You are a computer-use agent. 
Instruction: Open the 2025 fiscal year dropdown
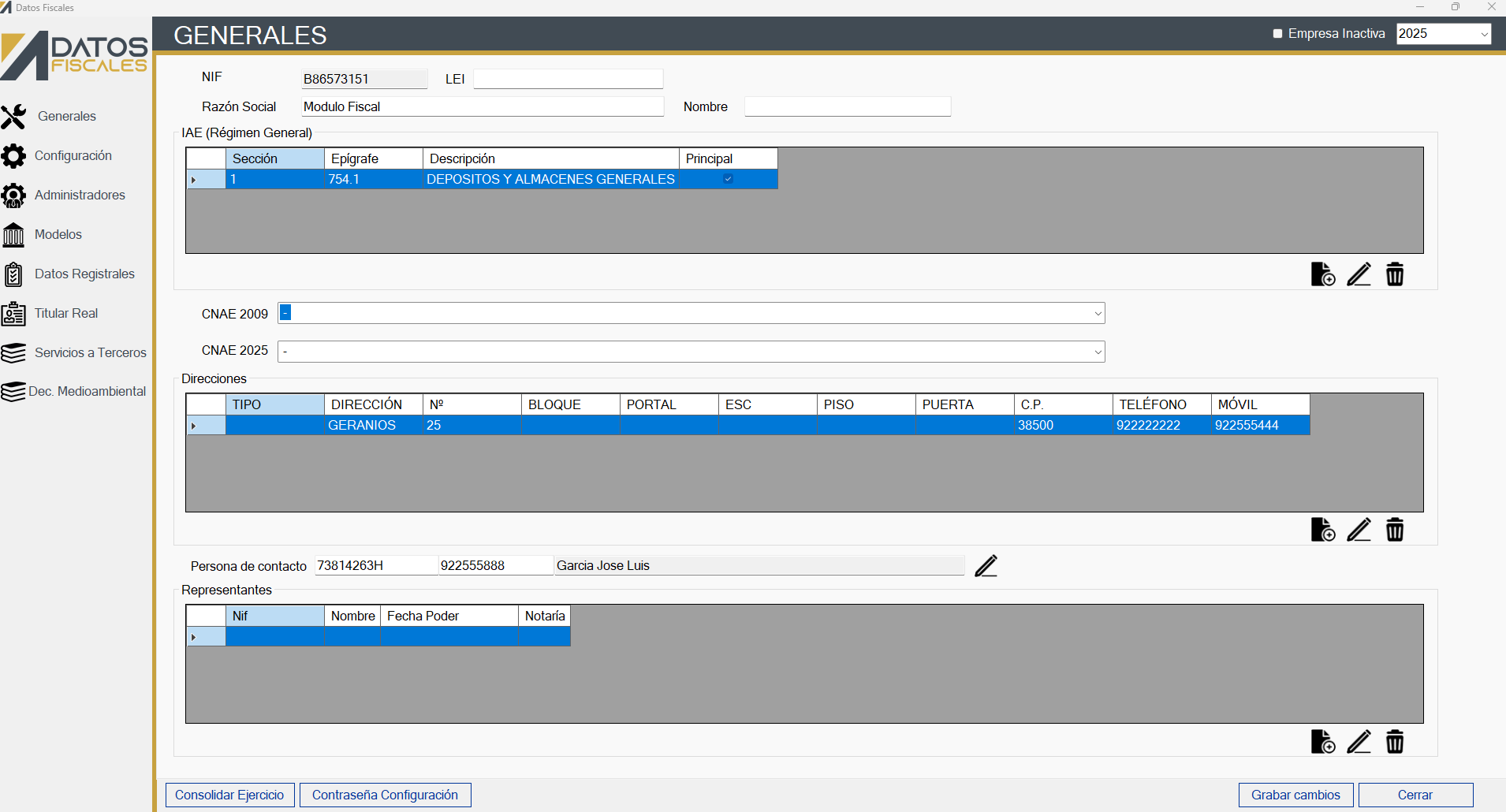(1483, 34)
